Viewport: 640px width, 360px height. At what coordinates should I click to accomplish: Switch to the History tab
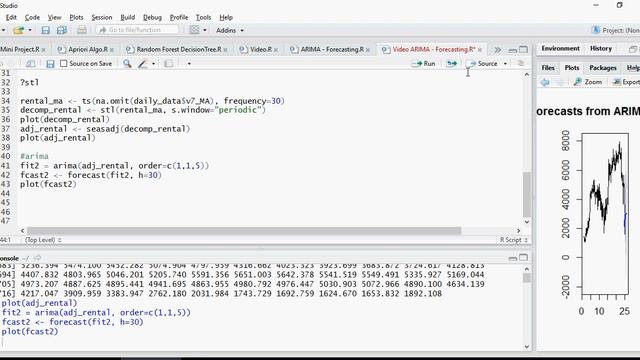[601, 48]
